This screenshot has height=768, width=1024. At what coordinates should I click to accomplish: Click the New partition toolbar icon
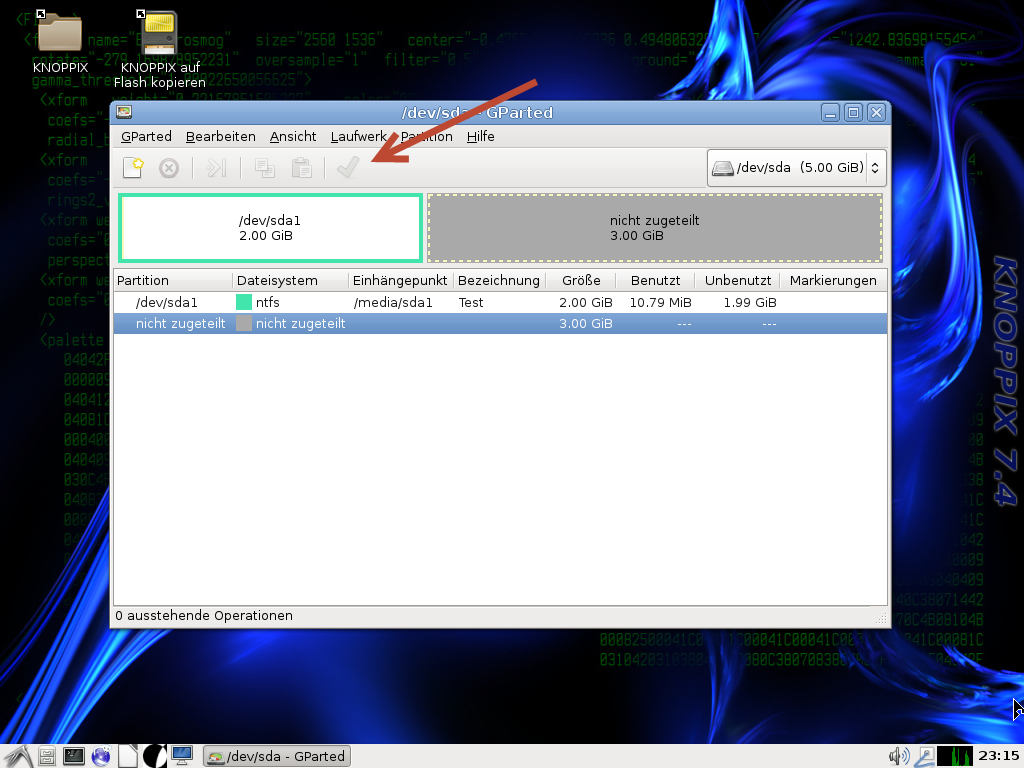[x=133, y=168]
